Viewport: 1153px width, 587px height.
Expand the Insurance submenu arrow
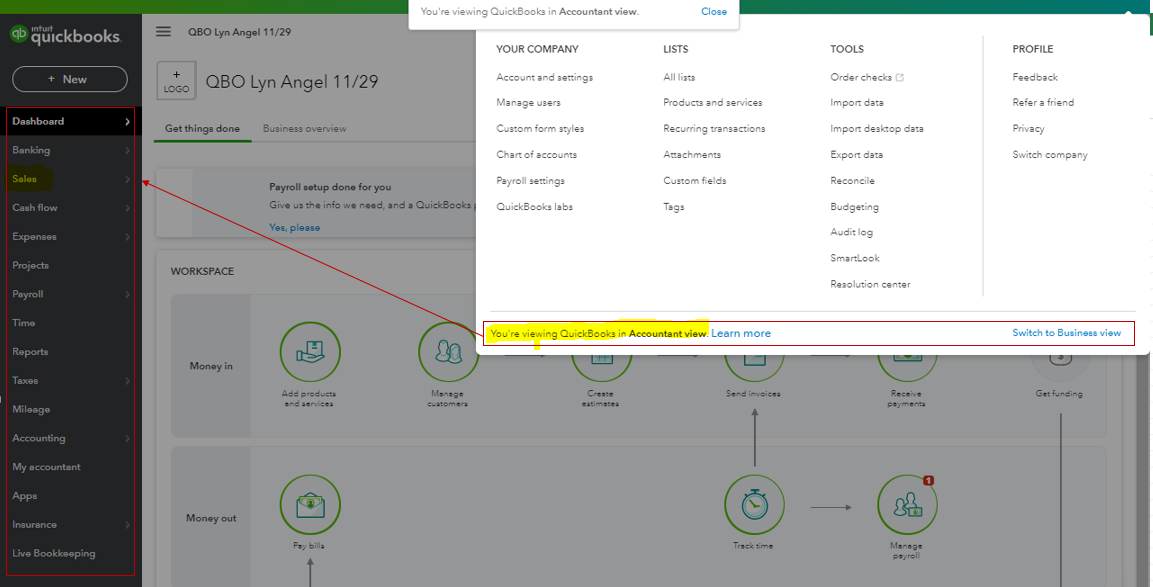127,524
